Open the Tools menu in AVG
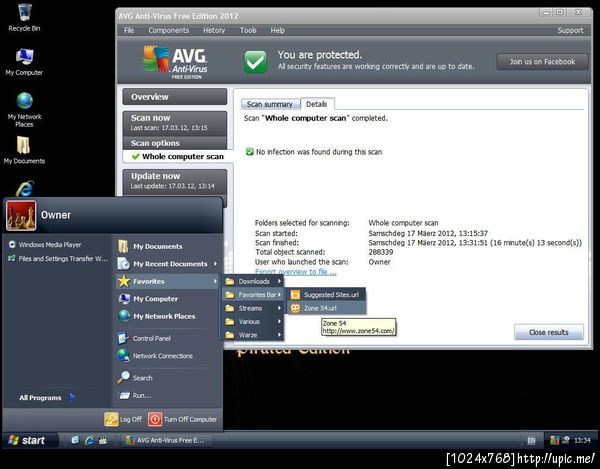Viewport: 600px width, 469px height. [248, 30]
